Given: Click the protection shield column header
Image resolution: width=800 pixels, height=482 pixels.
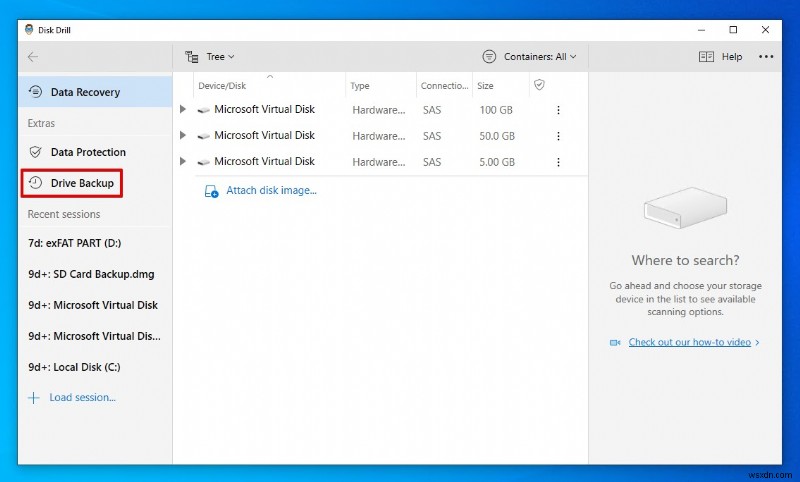Looking at the screenshot, I should (539, 85).
